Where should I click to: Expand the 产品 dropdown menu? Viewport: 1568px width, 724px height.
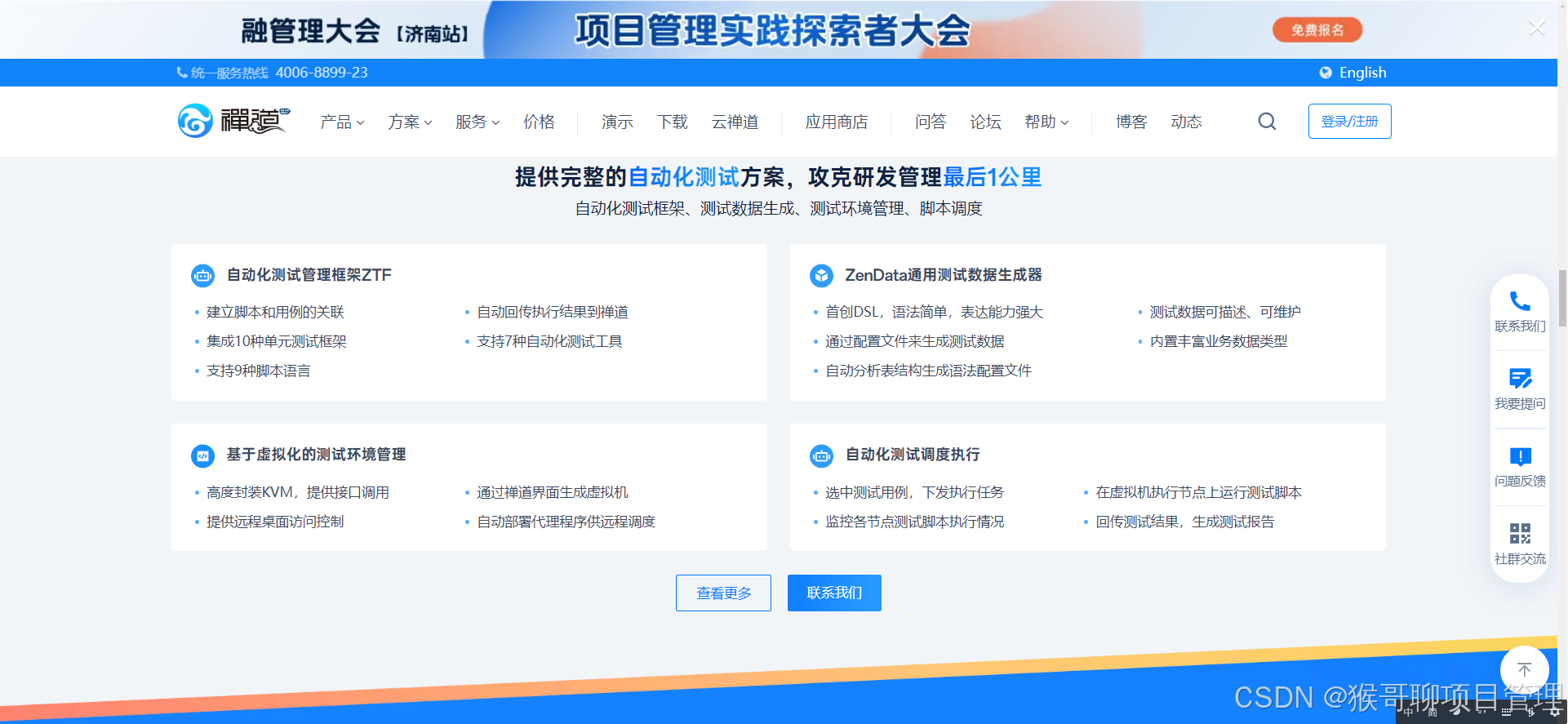(342, 122)
